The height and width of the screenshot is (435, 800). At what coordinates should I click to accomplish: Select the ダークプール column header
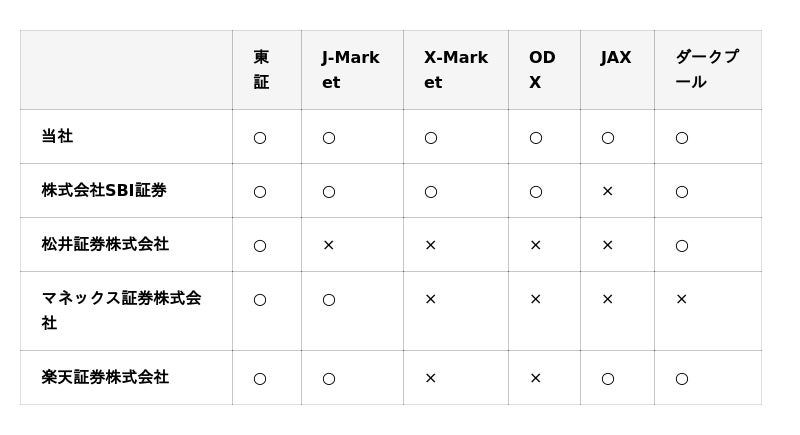706,70
